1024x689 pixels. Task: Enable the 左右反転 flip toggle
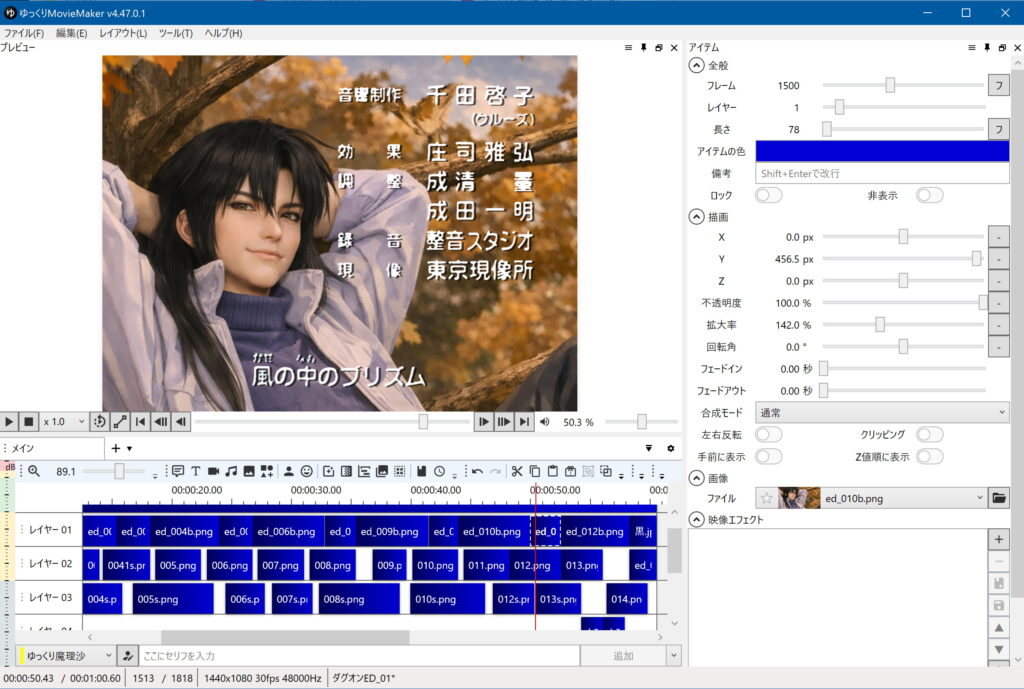(768, 435)
